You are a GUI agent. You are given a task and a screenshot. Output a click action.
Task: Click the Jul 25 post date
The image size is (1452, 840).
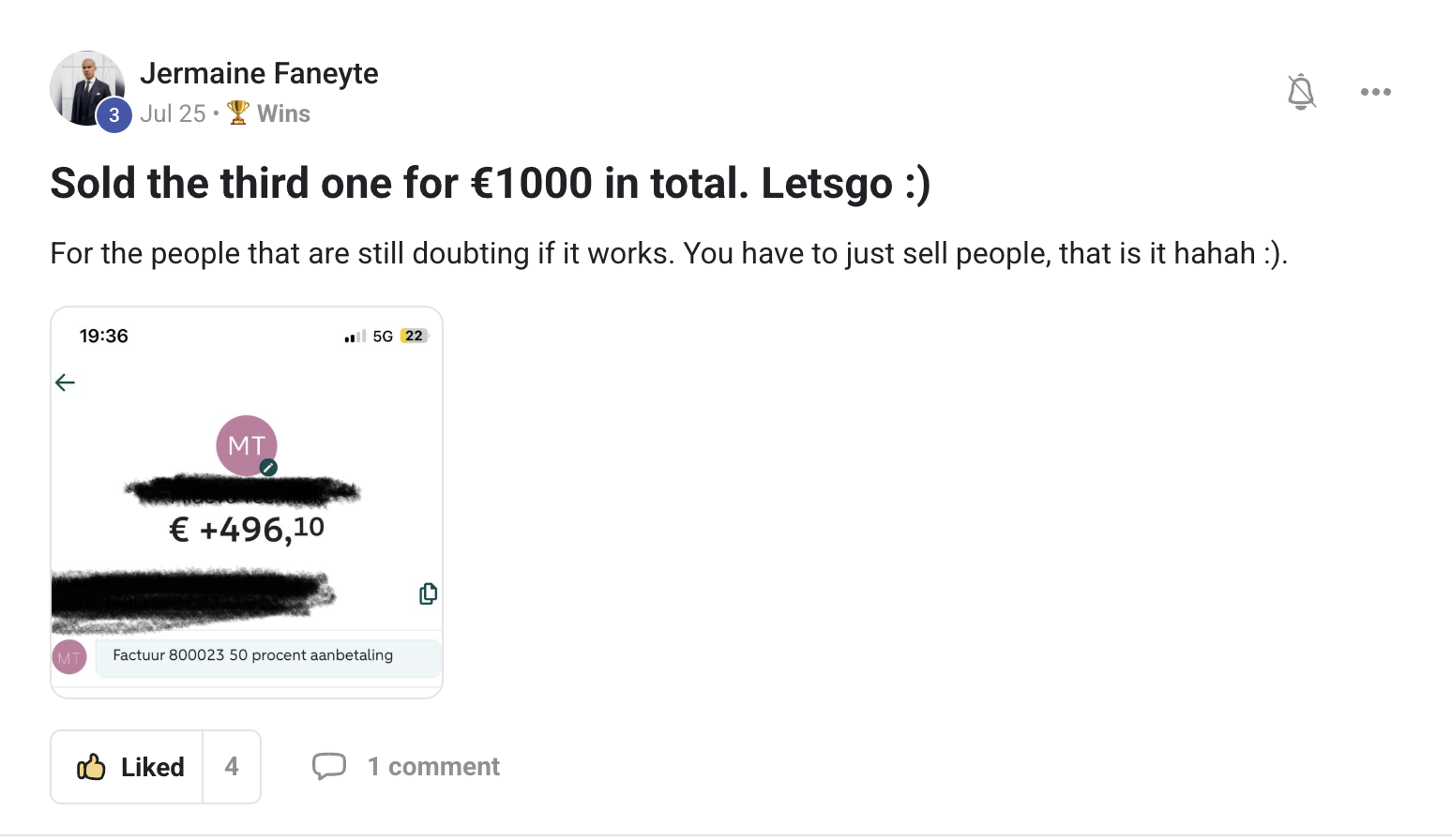tap(173, 112)
